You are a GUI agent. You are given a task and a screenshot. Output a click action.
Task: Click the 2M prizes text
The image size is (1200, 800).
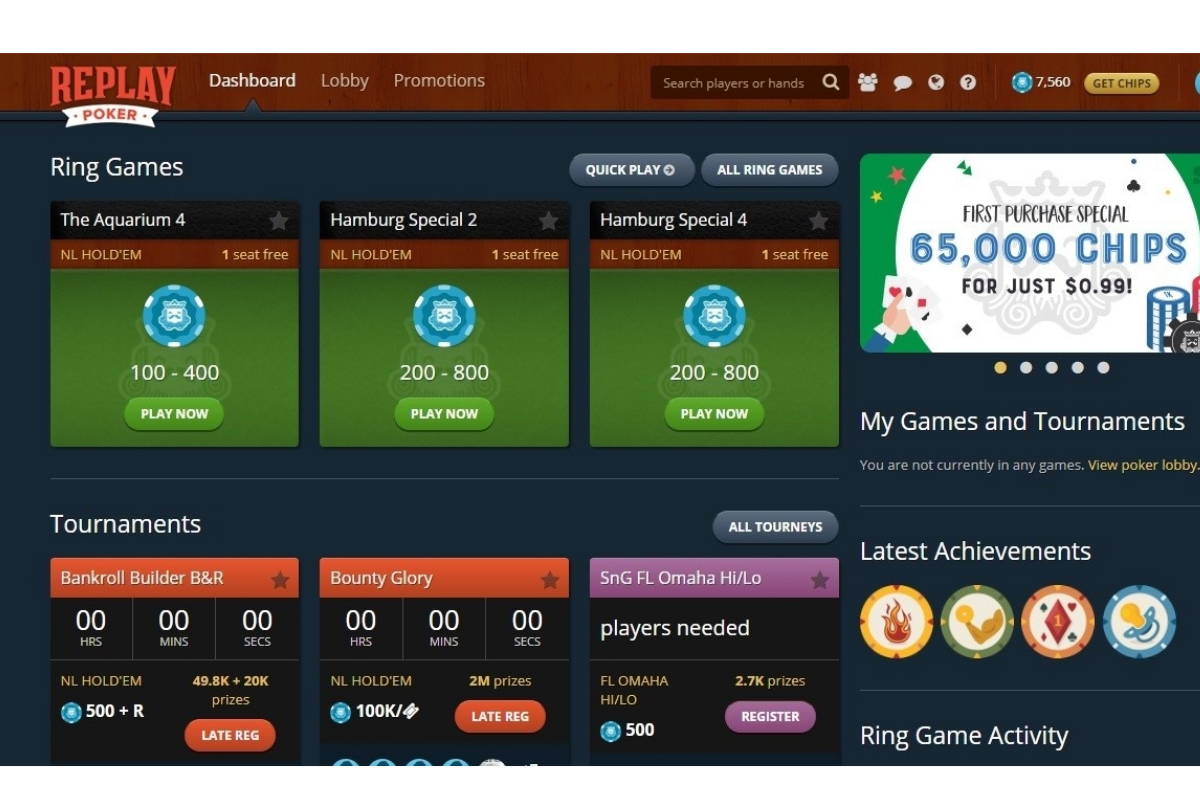pos(500,681)
